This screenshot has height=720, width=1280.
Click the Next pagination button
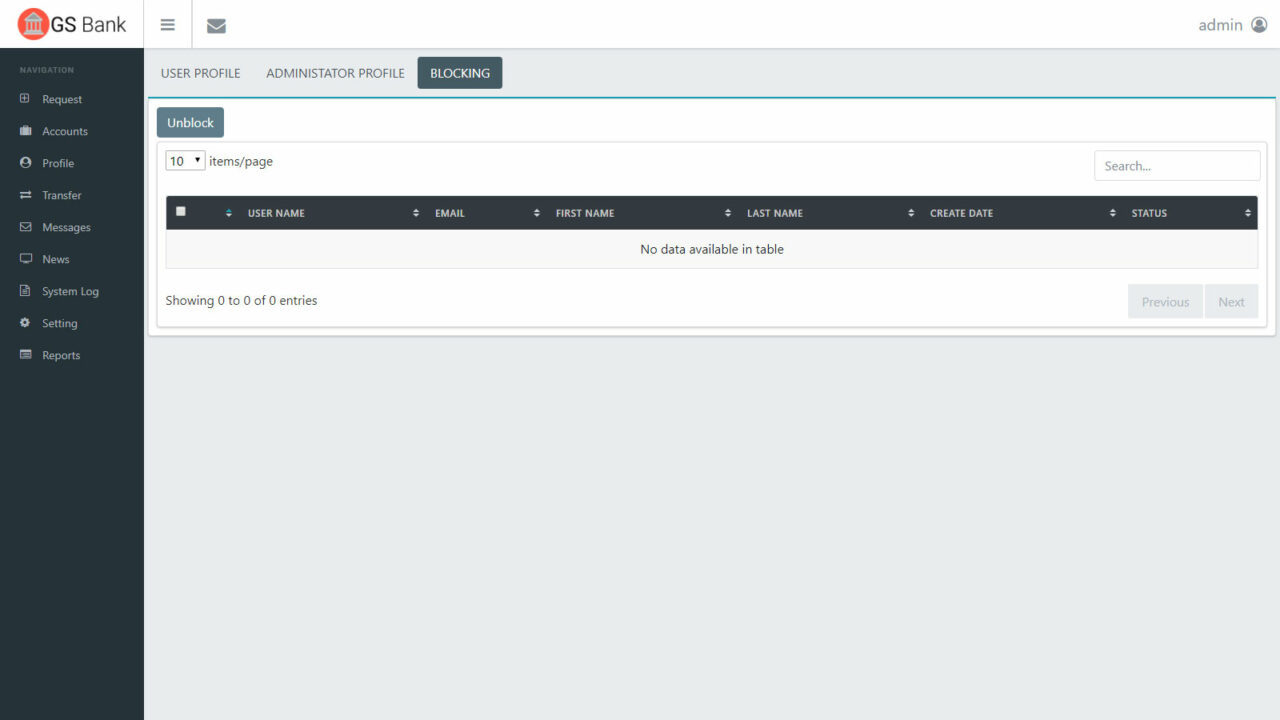coord(1231,301)
